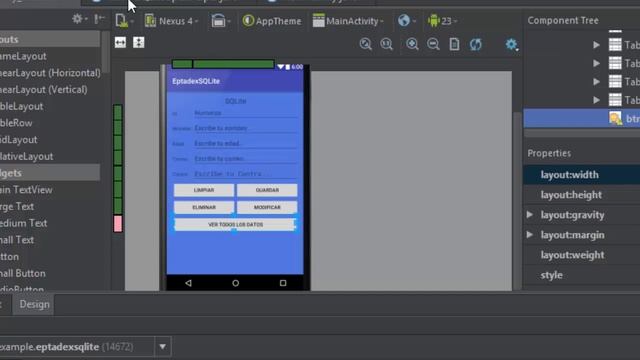Open the Android API 23 version dropdown
Screen dimensions: 640x360
442,21
